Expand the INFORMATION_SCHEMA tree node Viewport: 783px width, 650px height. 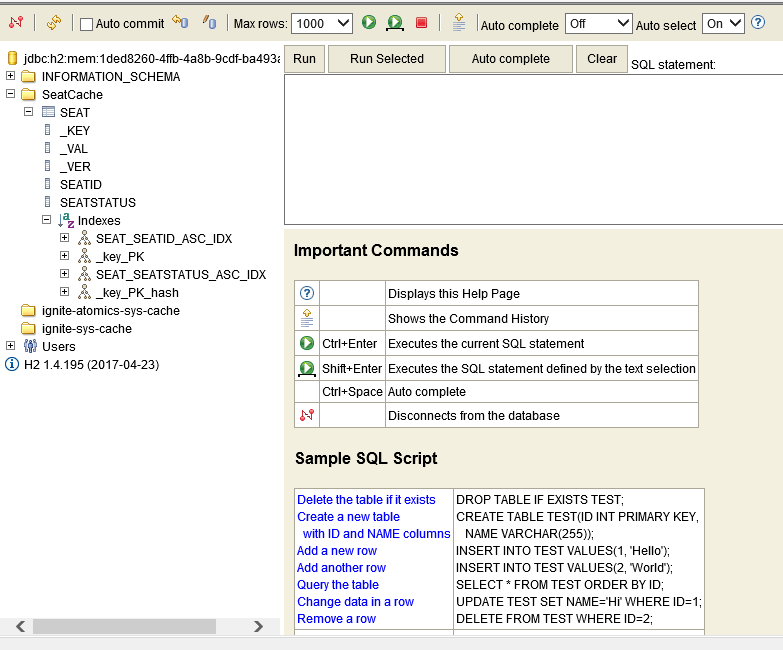click(11, 77)
